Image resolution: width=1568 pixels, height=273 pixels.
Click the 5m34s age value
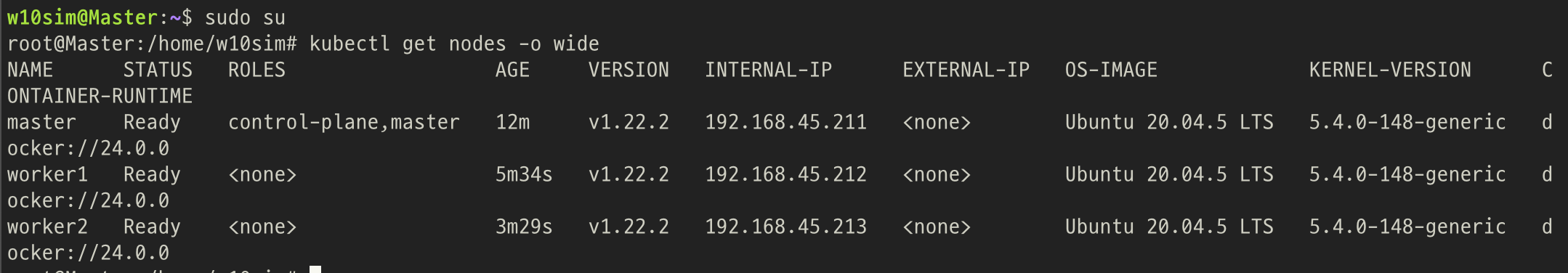coord(524,174)
